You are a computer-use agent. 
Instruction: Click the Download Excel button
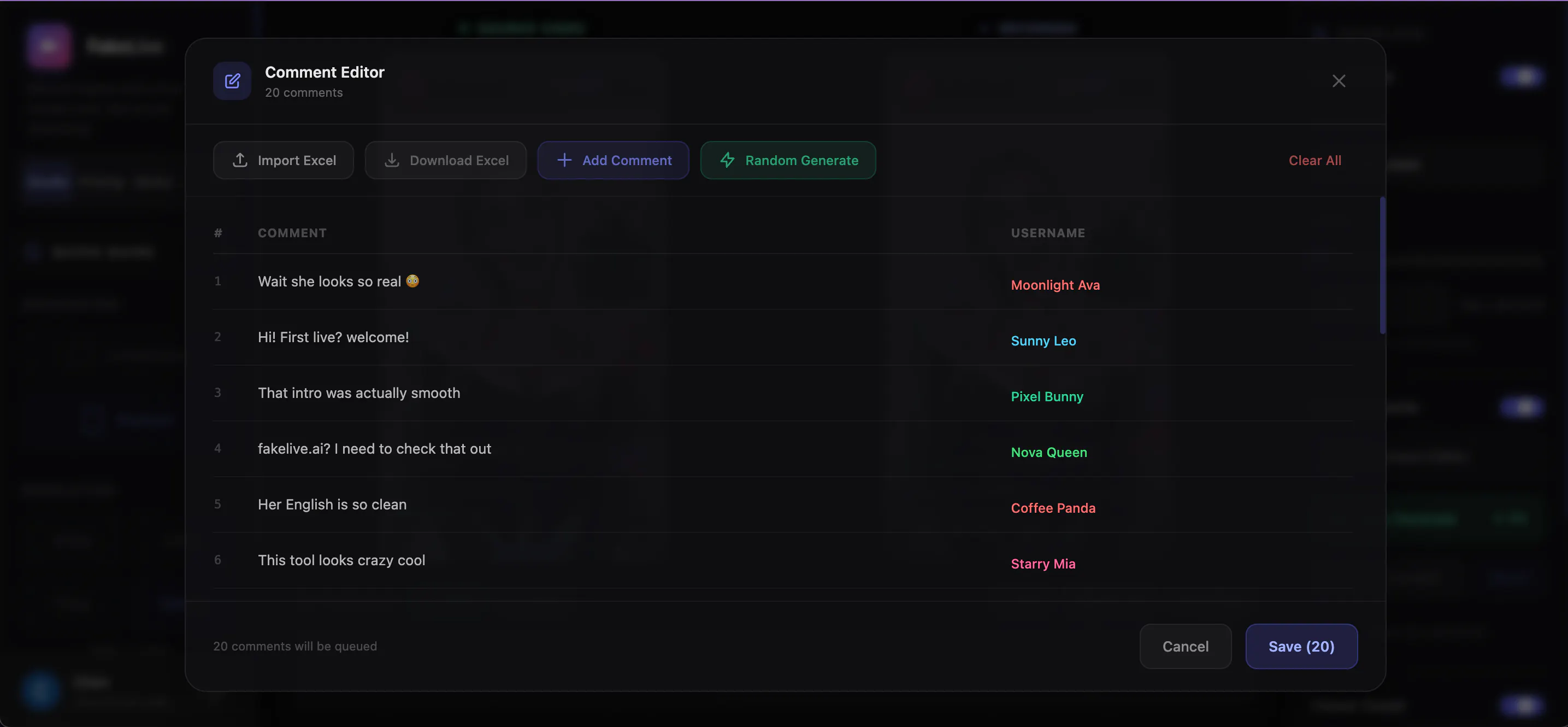446,160
